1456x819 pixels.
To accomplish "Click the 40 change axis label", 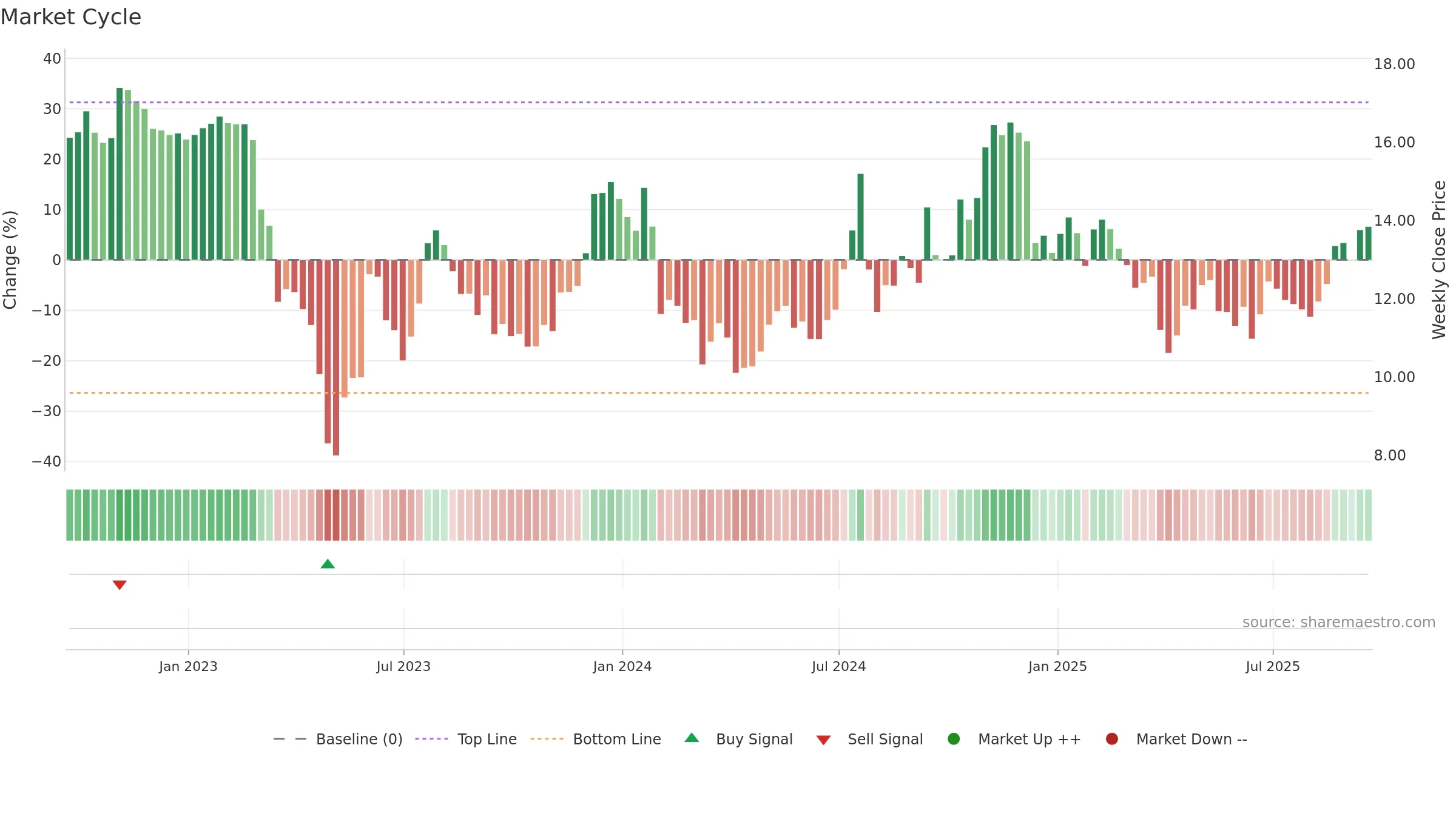I will coord(52,59).
